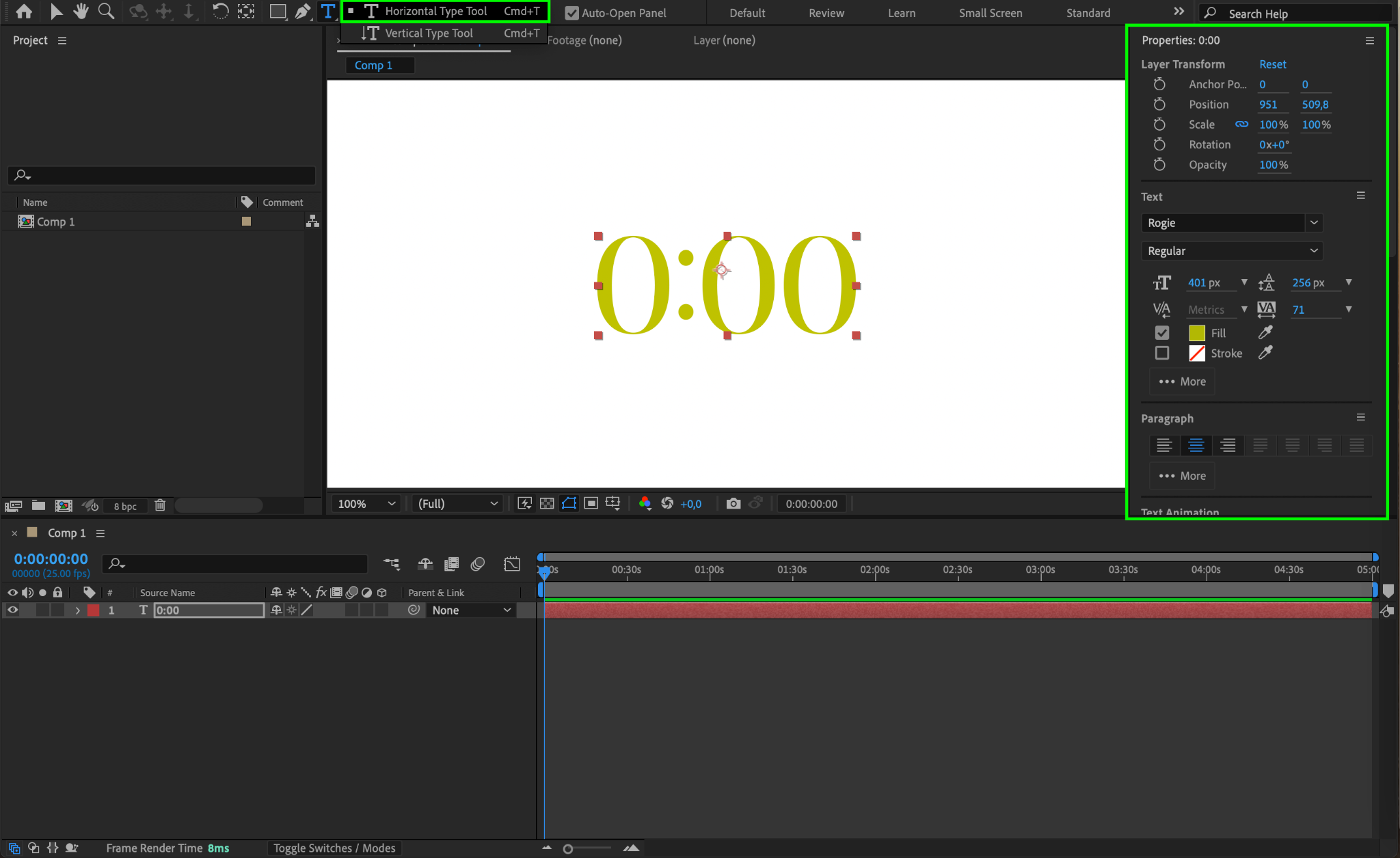
Task: Open the Regular font style dropdown
Action: click(x=1232, y=251)
